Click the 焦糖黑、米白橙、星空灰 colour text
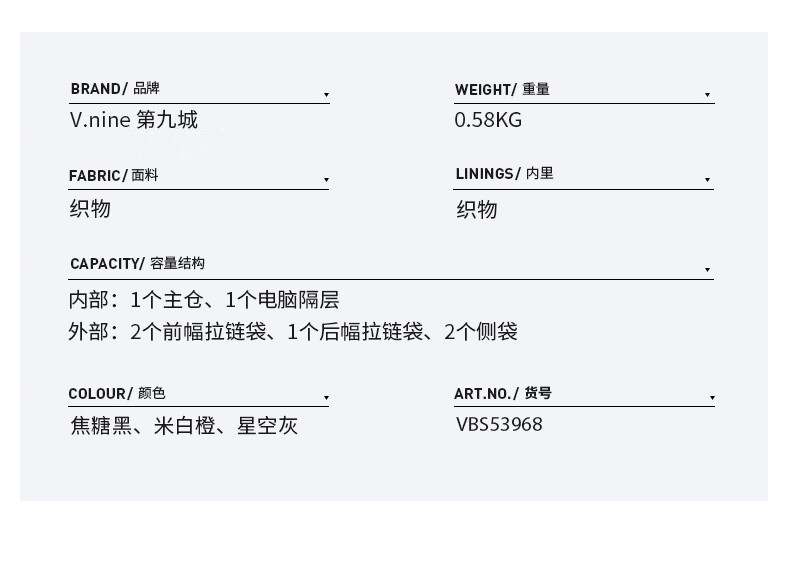790x580 pixels. pos(184,425)
